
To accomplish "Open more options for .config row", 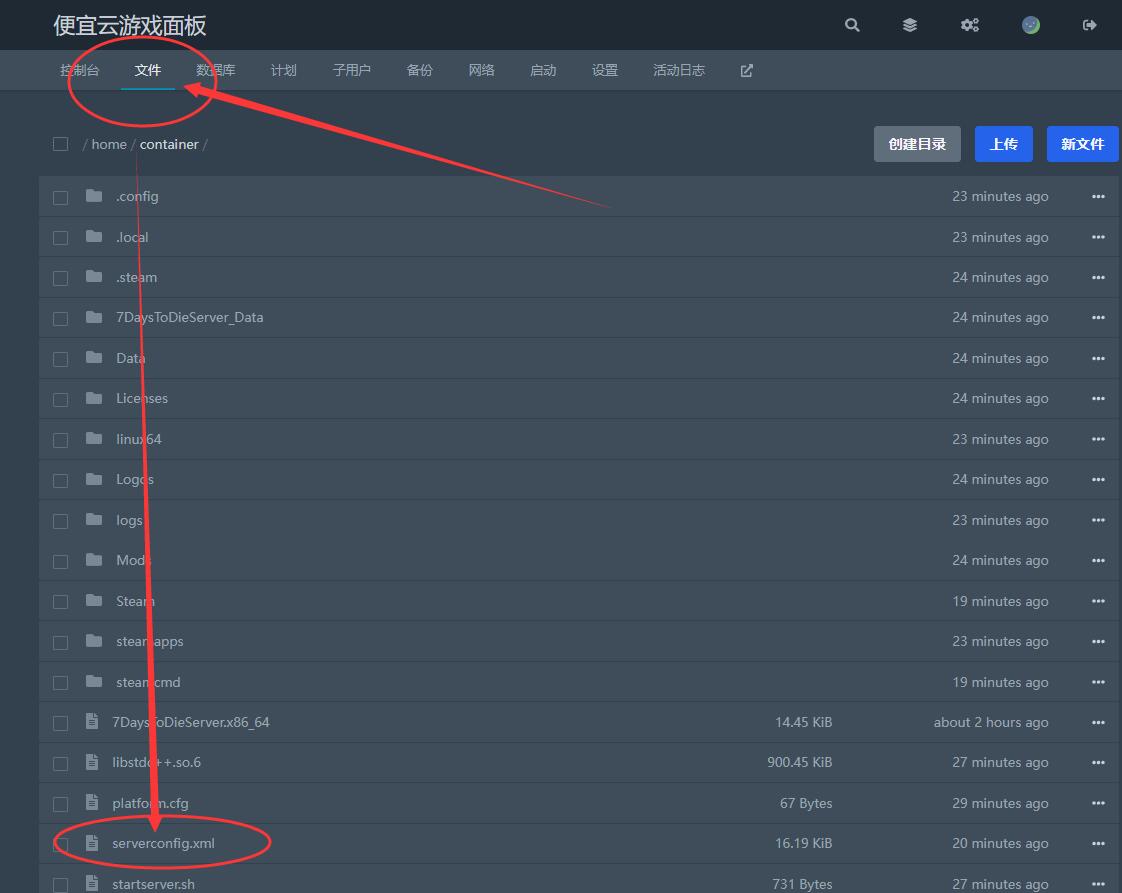I will (x=1098, y=196).
